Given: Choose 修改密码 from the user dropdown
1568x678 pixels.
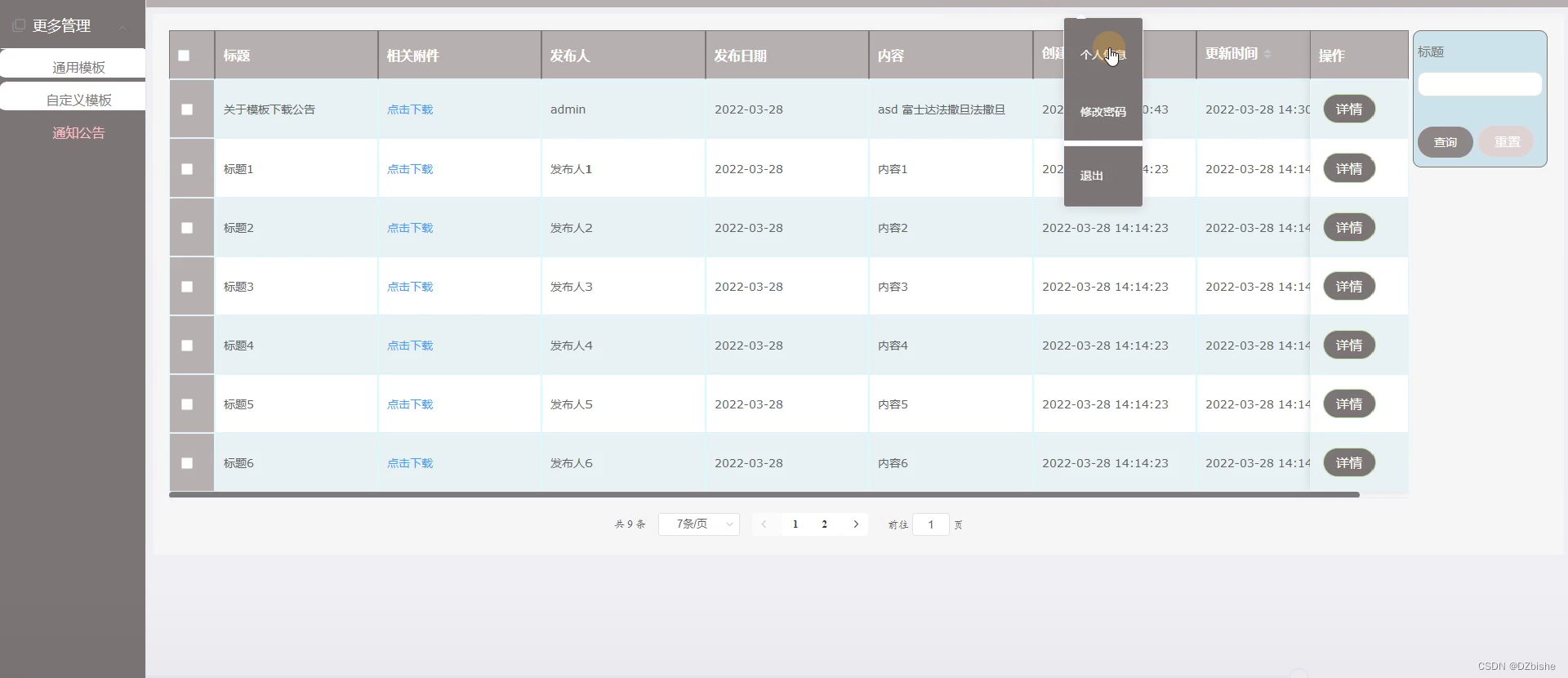Looking at the screenshot, I should coord(1103,112).
